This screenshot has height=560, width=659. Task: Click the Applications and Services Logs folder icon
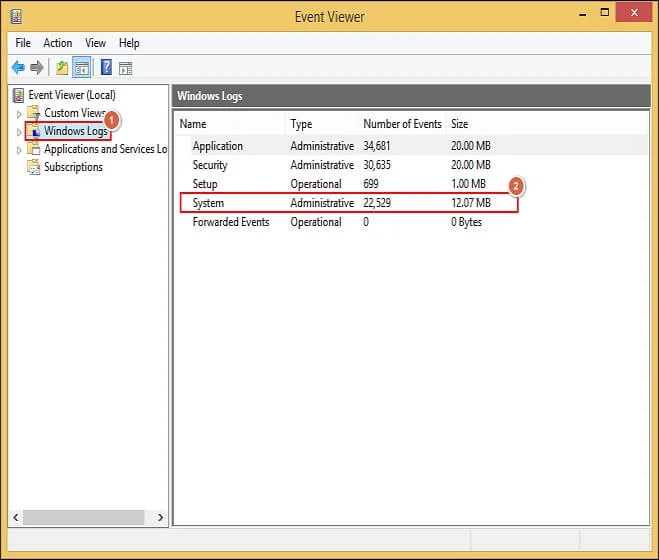(x=34, y=148)
